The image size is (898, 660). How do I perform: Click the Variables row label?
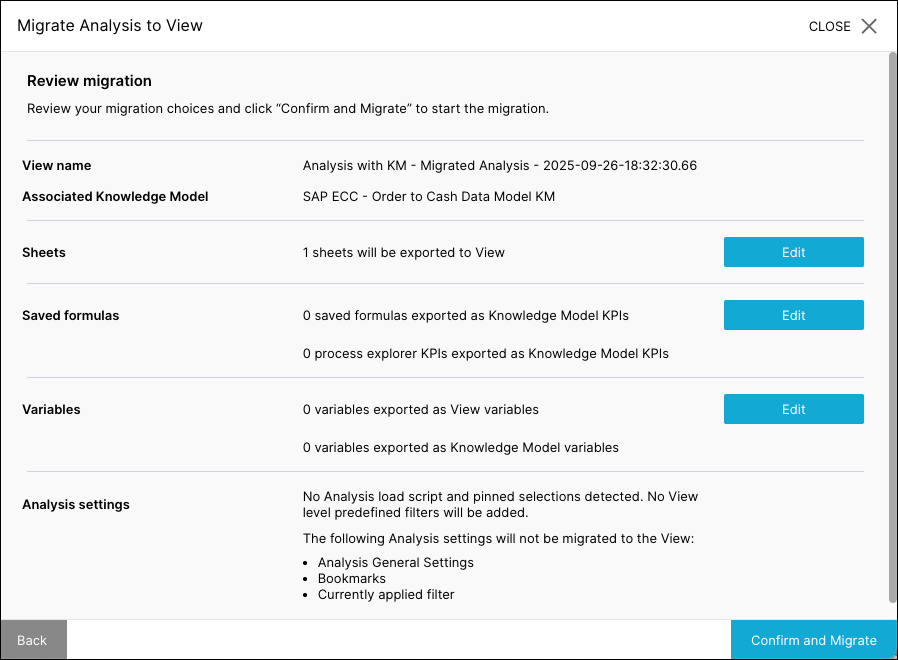(51, 410)
